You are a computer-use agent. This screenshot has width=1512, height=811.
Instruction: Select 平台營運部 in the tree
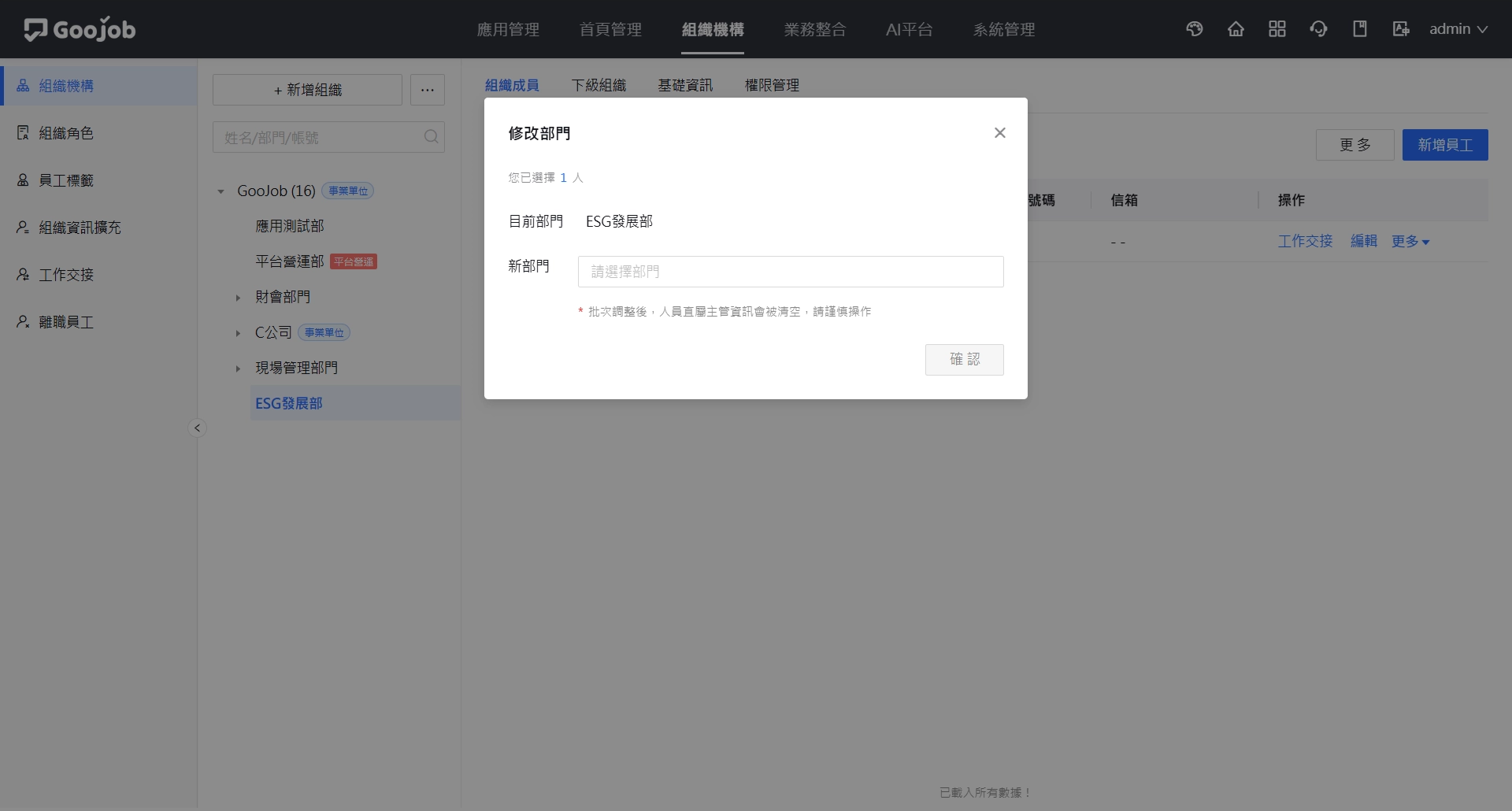pos(290,261)
